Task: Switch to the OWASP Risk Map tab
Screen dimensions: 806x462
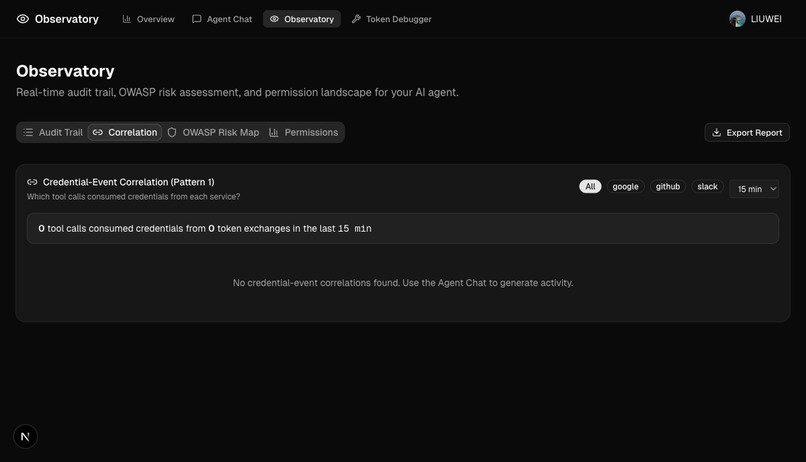Action: (213, 132)
